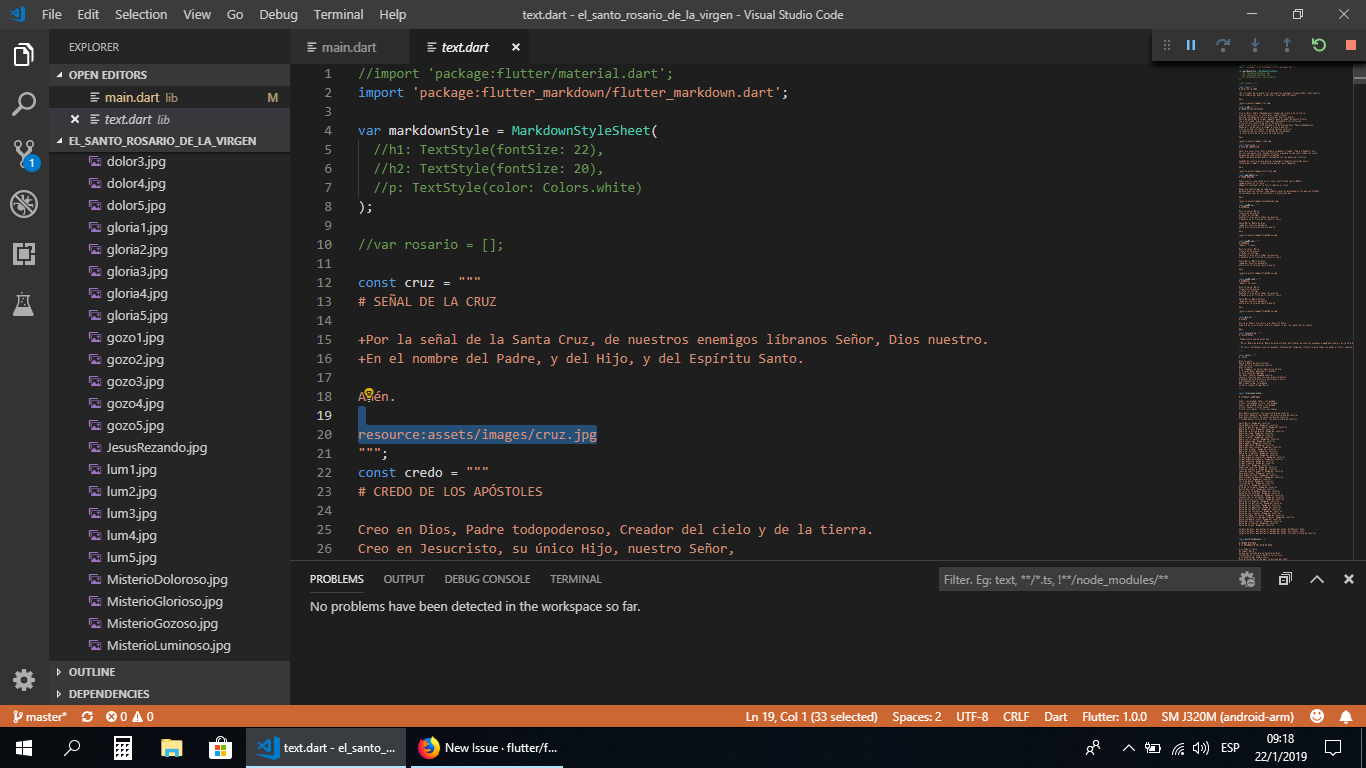Click the master* git branch in status bar
The height and width of the screenshot is (768, 1366).
click(x=40, y=717)
